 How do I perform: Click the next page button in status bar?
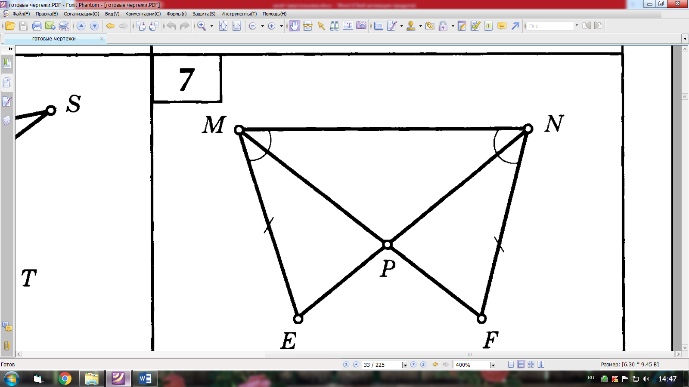pyautogui.click(x=413, y=365)
